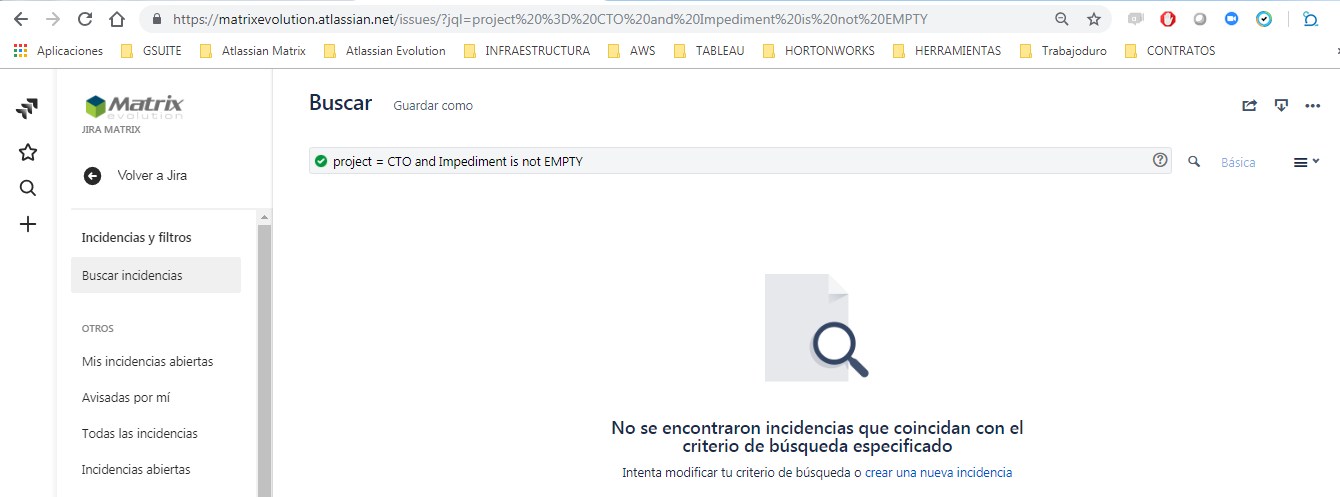Open Incidencias abiertas filter
1340x497 pixels.
point(136,469)
